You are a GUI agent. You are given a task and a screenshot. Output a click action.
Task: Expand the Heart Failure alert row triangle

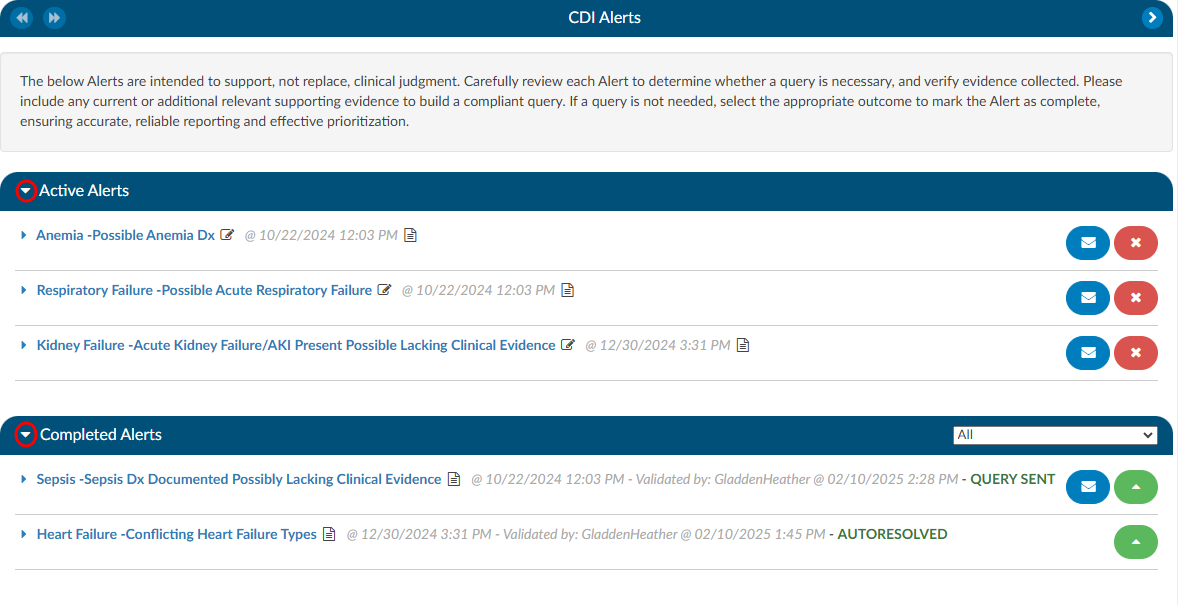tap(24, 534)
